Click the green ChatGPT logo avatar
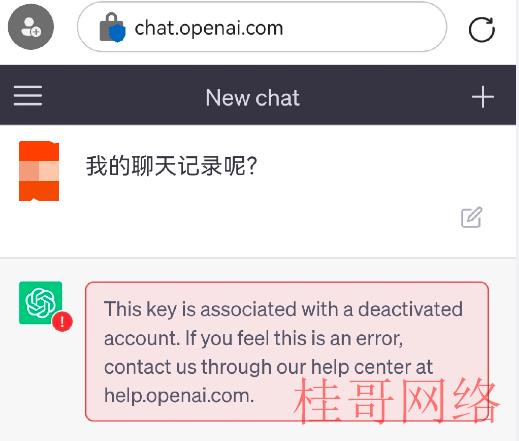The image size is (519, 441). (x=40, y=303)
